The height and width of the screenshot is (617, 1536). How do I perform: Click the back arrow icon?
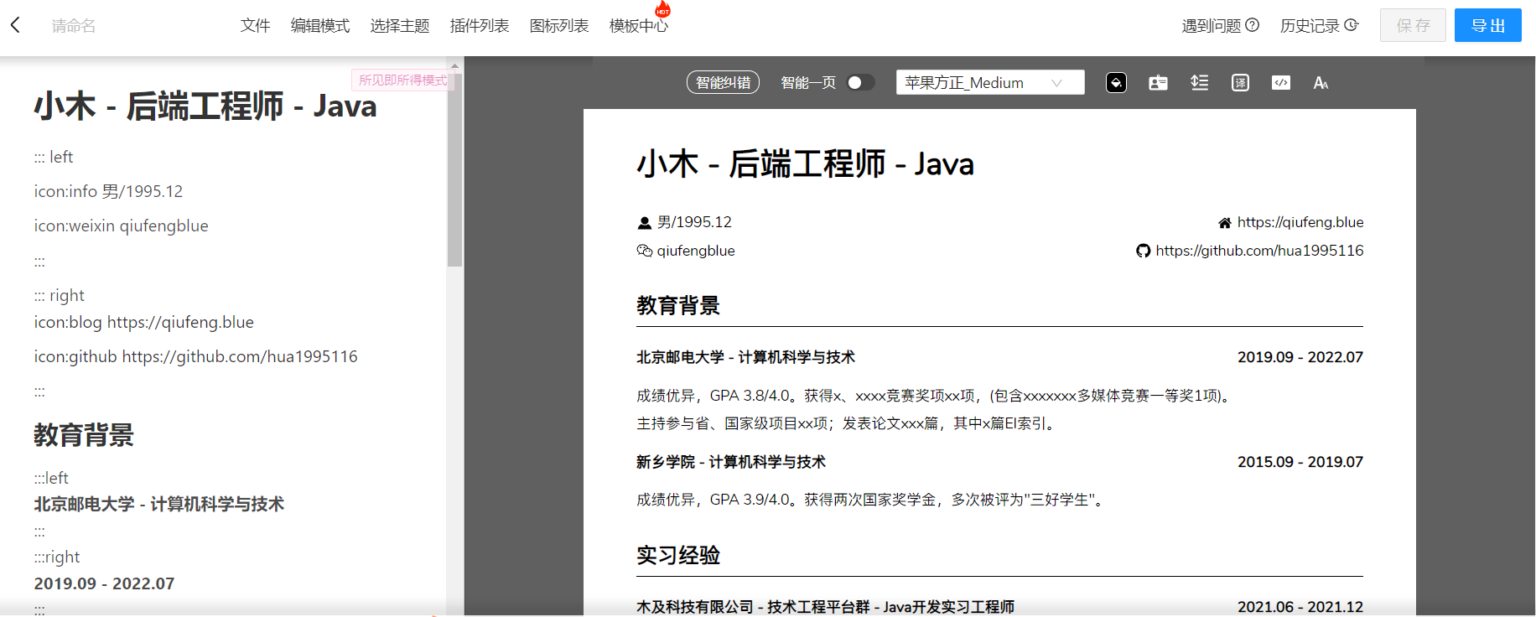(15, 25)
